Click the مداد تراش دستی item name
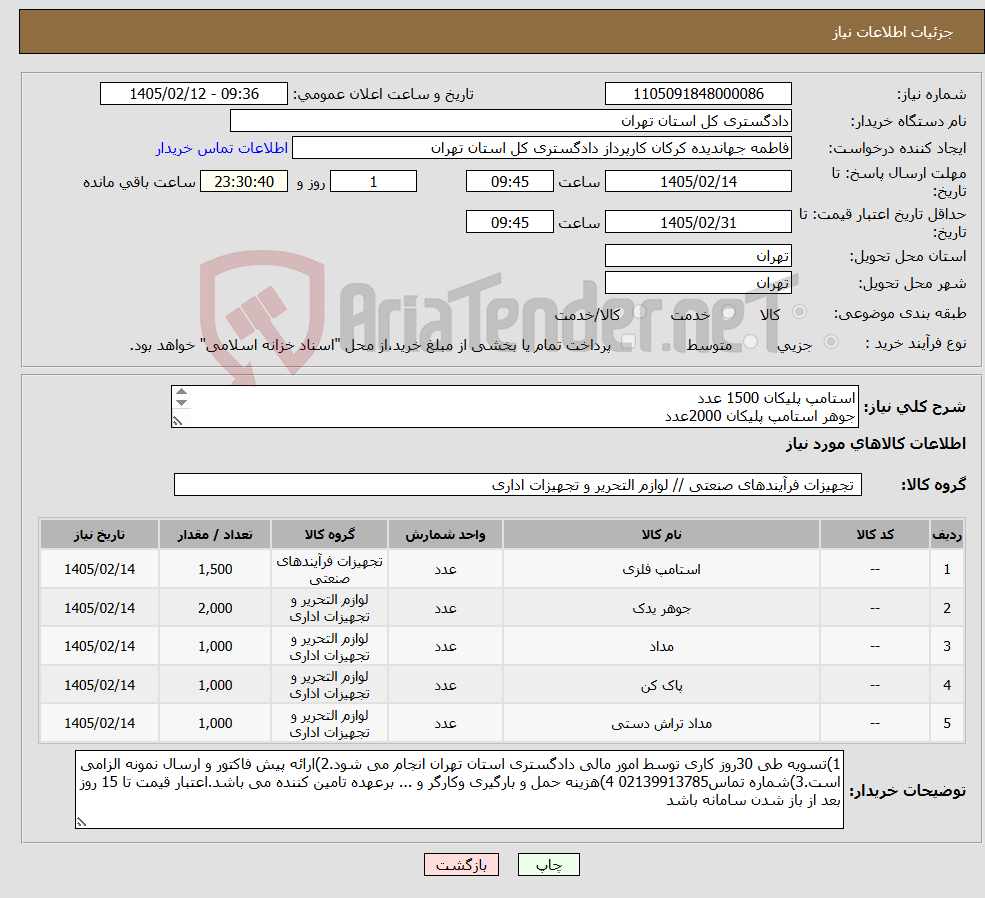The image size is (985, 898). coord(661,723)
